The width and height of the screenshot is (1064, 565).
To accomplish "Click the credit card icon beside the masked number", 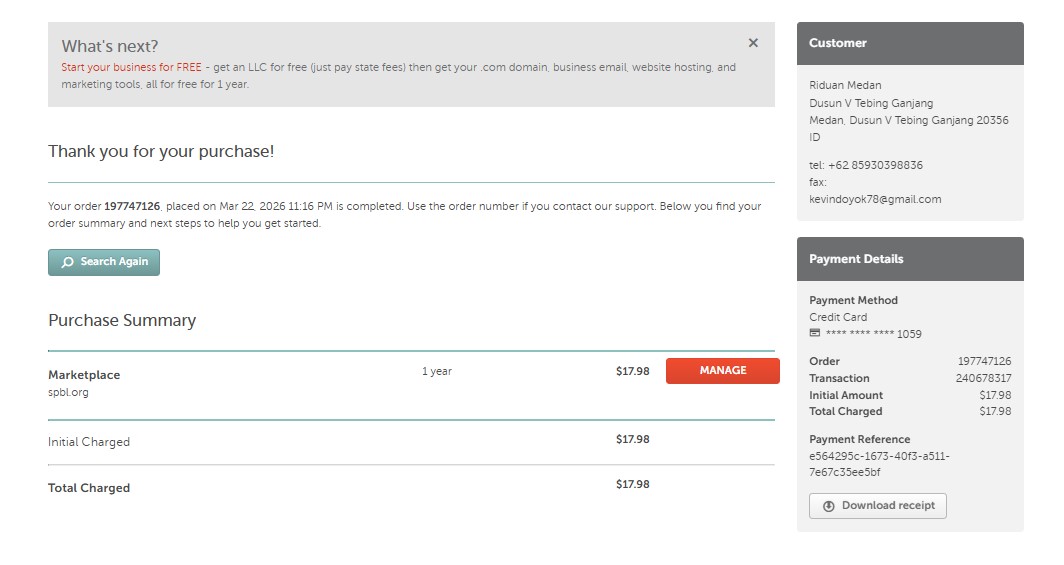I will 815,334.
